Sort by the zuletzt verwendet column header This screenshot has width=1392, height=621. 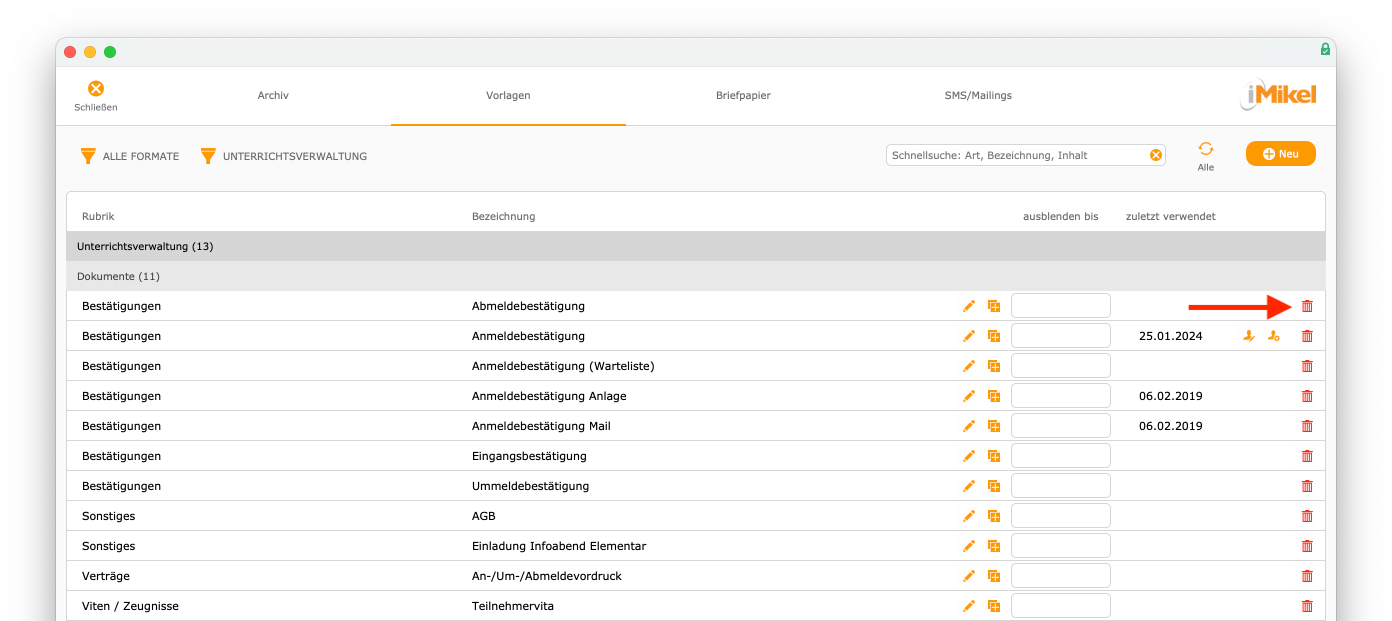[x=1170, y=217]
